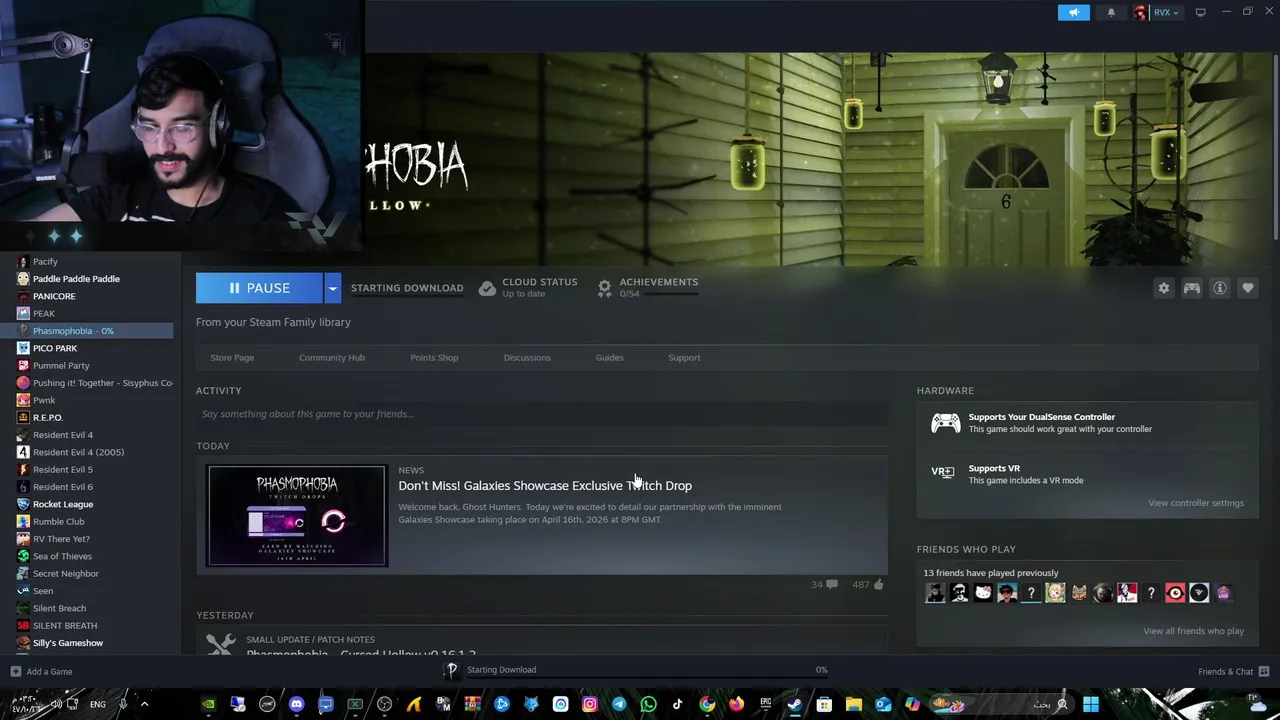Open the Guides tab
This screenshot has width=1280, height=720.
click(609, 357)
